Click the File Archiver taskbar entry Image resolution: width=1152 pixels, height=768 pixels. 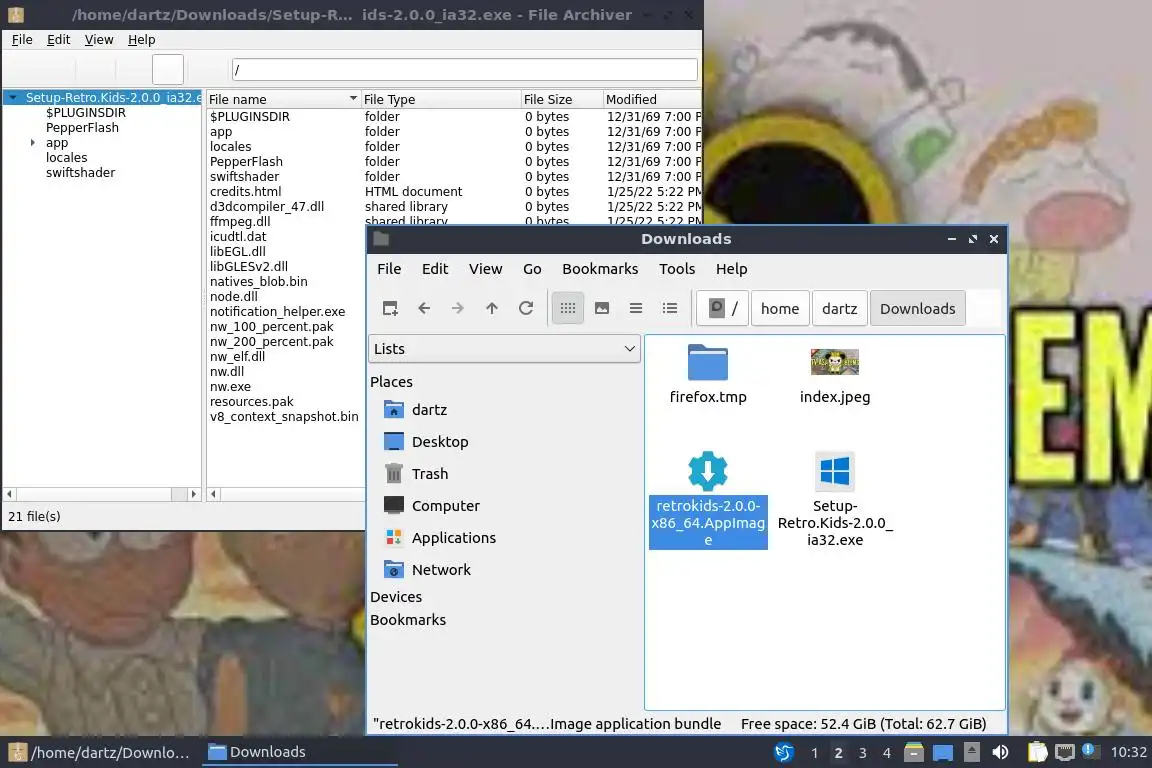[x=101, y=752]
